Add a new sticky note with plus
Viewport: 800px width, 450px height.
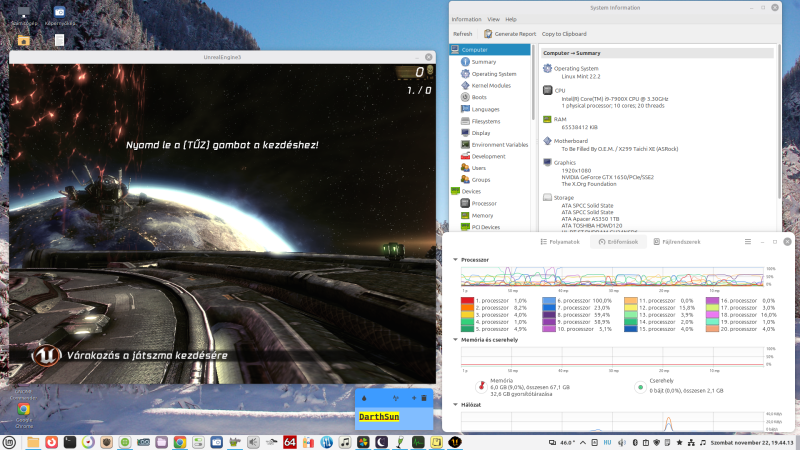click(x=414, y=398)
